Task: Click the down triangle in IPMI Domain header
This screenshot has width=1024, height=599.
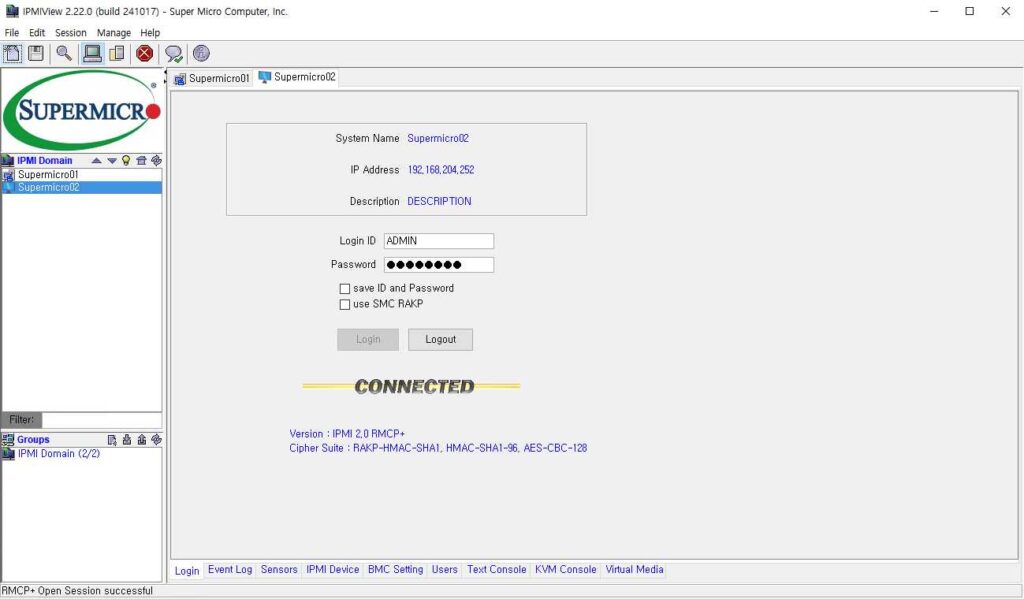Action: (x=112, y=161)
